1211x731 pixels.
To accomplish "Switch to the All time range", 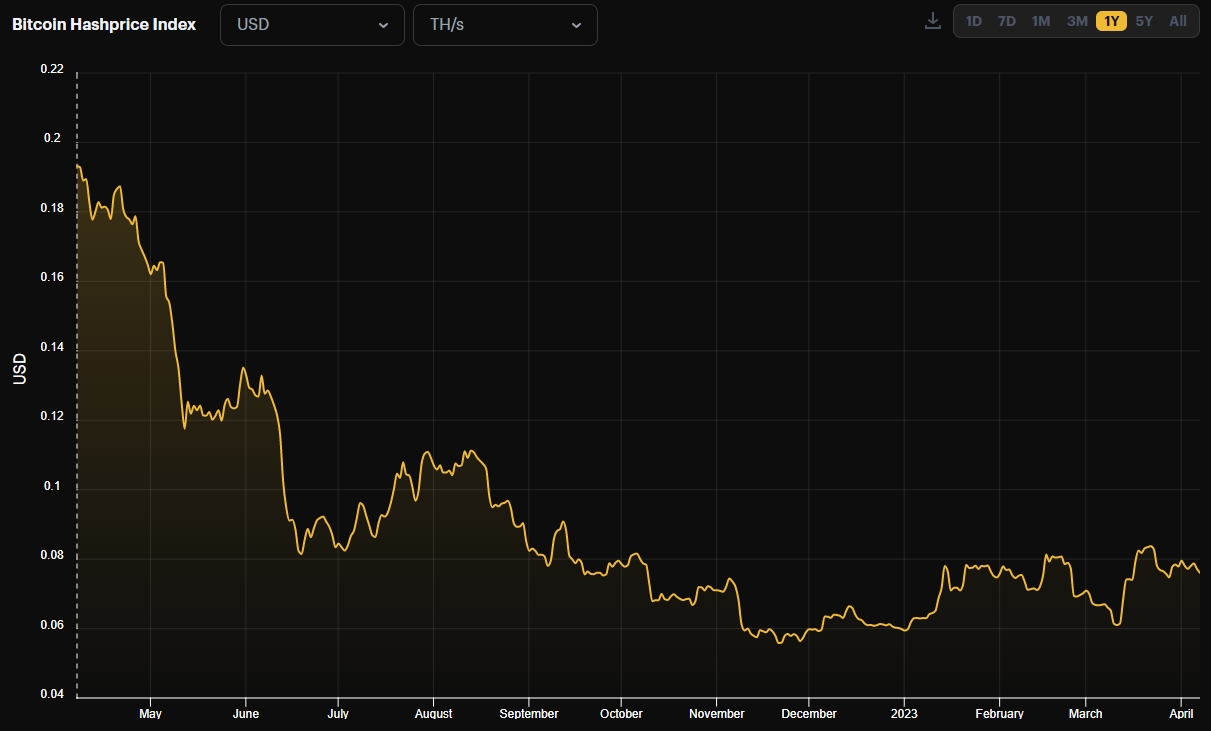I will (1178, 21).
